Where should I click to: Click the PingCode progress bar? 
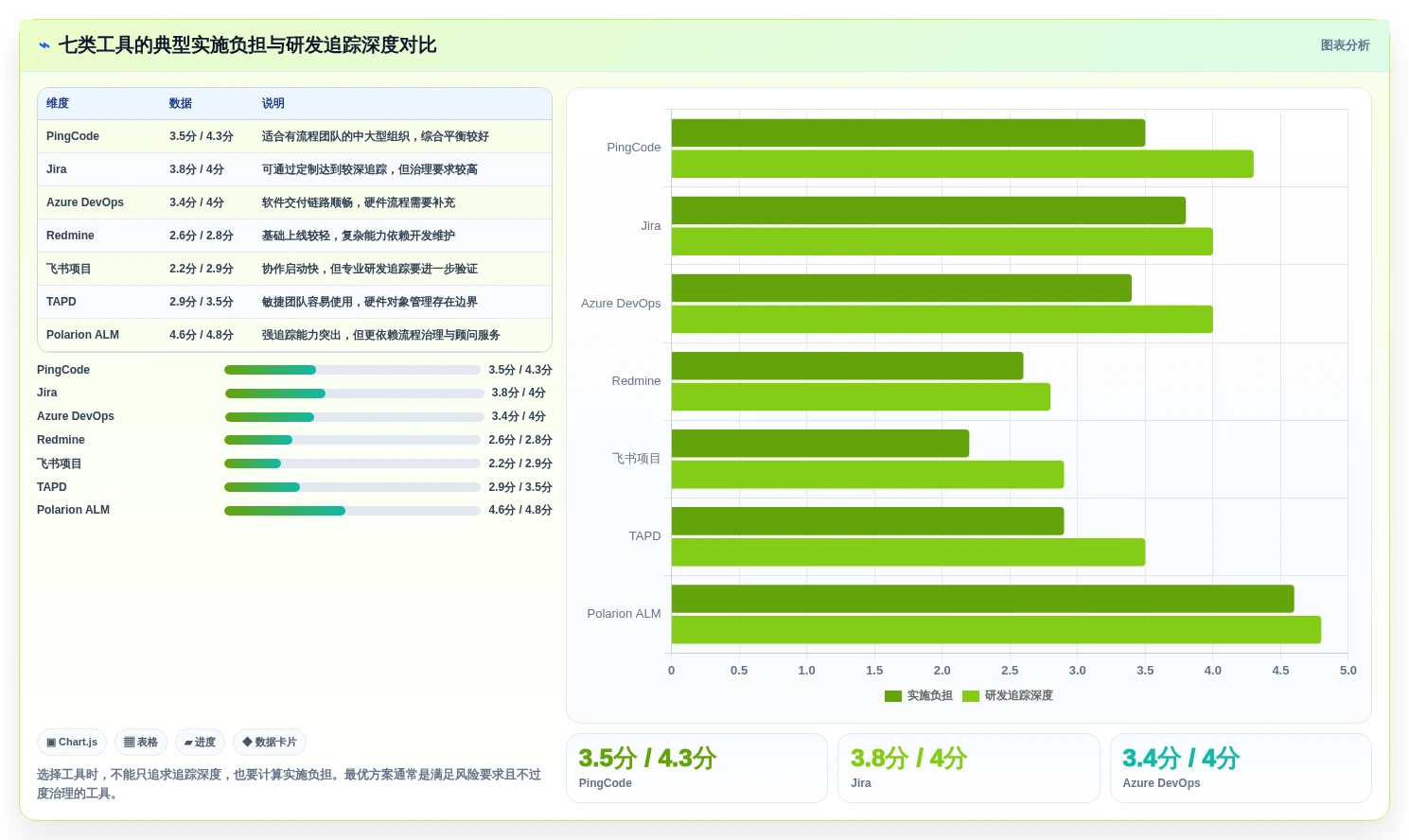coord(352,370)
